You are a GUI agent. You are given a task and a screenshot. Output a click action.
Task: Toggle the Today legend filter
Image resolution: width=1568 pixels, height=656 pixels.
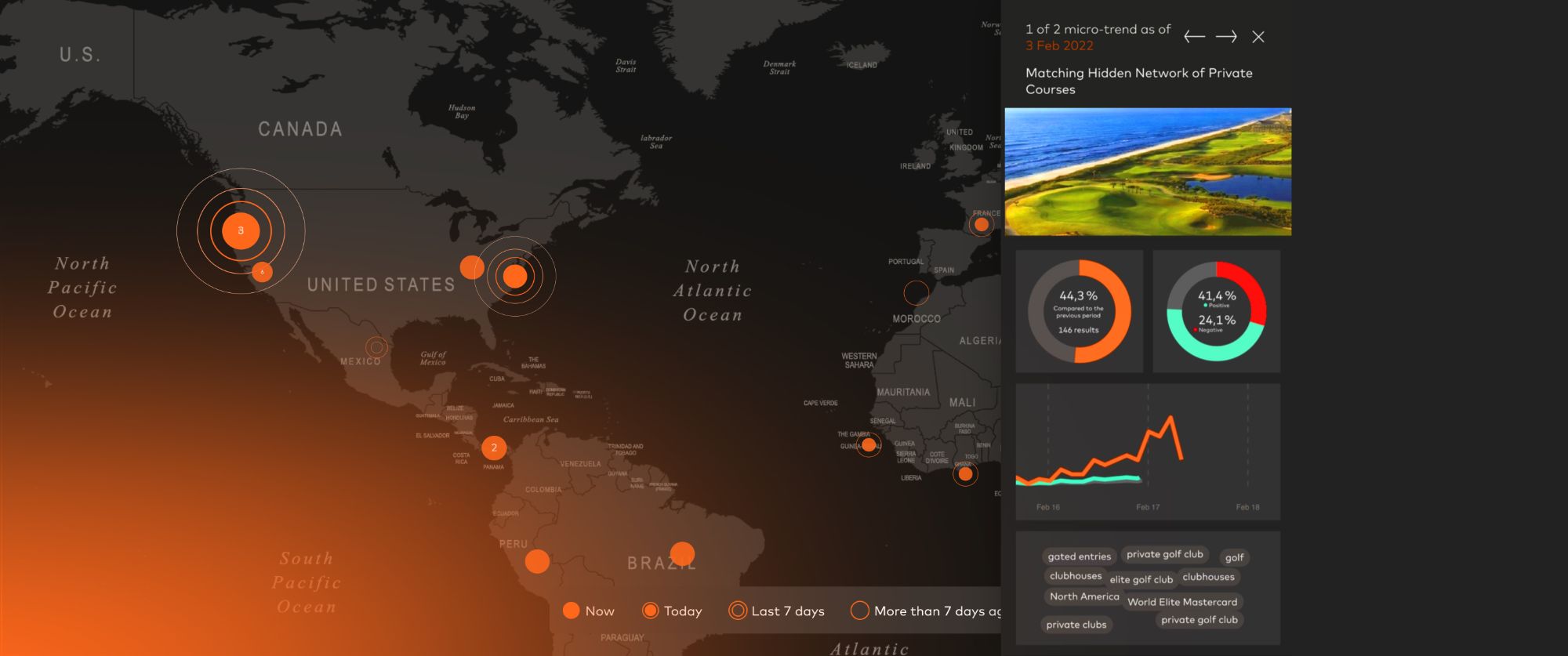(x=672, y=611)
